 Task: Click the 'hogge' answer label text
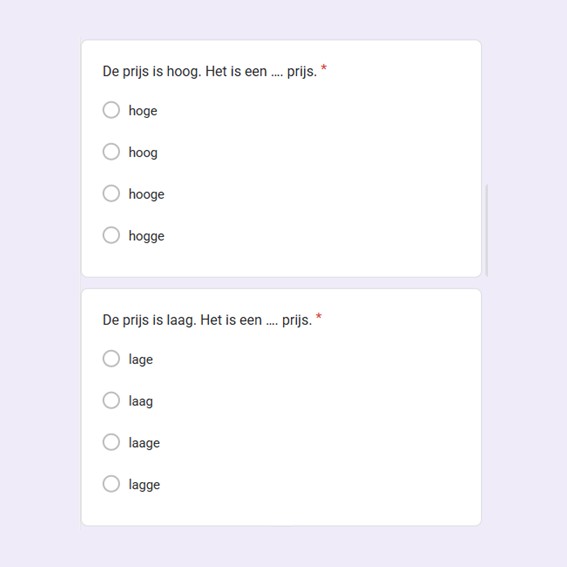pyautogui.click(x=146, y=236)
